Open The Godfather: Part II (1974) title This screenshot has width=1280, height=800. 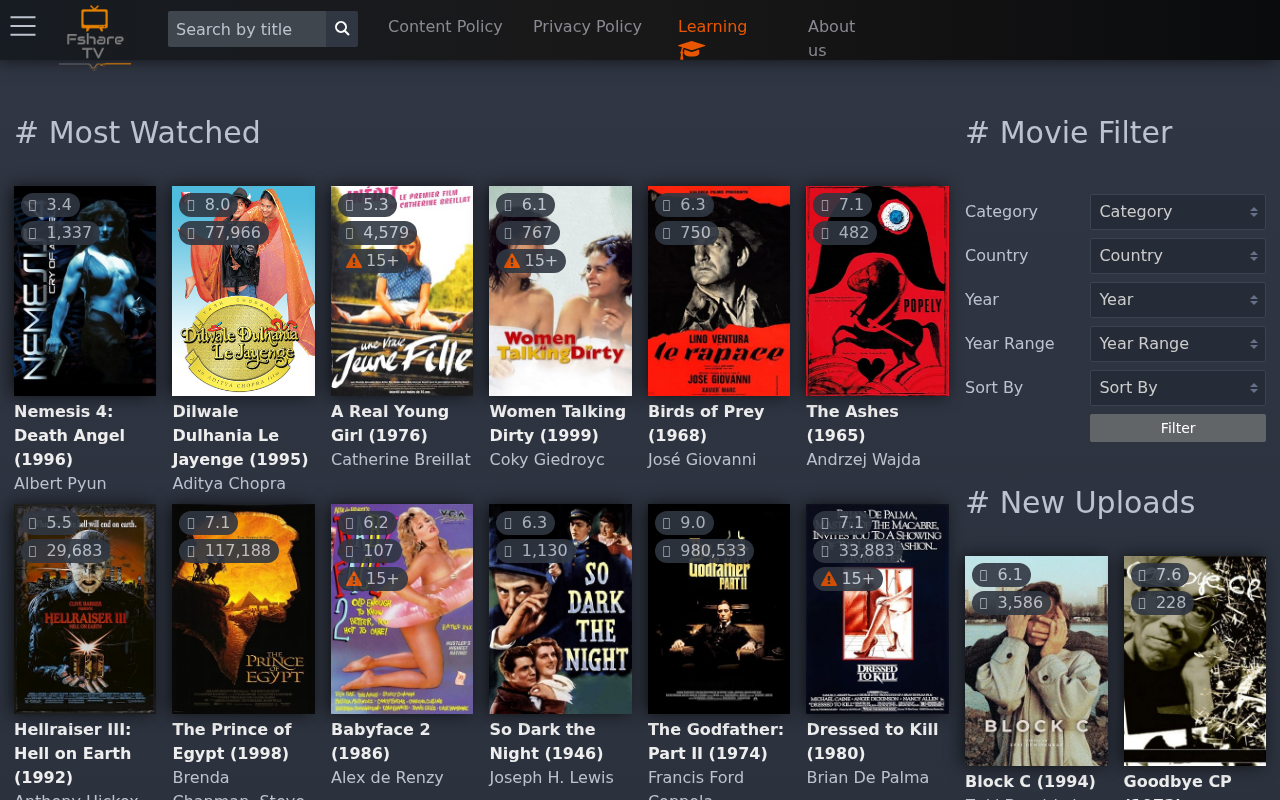pos(716,741)
